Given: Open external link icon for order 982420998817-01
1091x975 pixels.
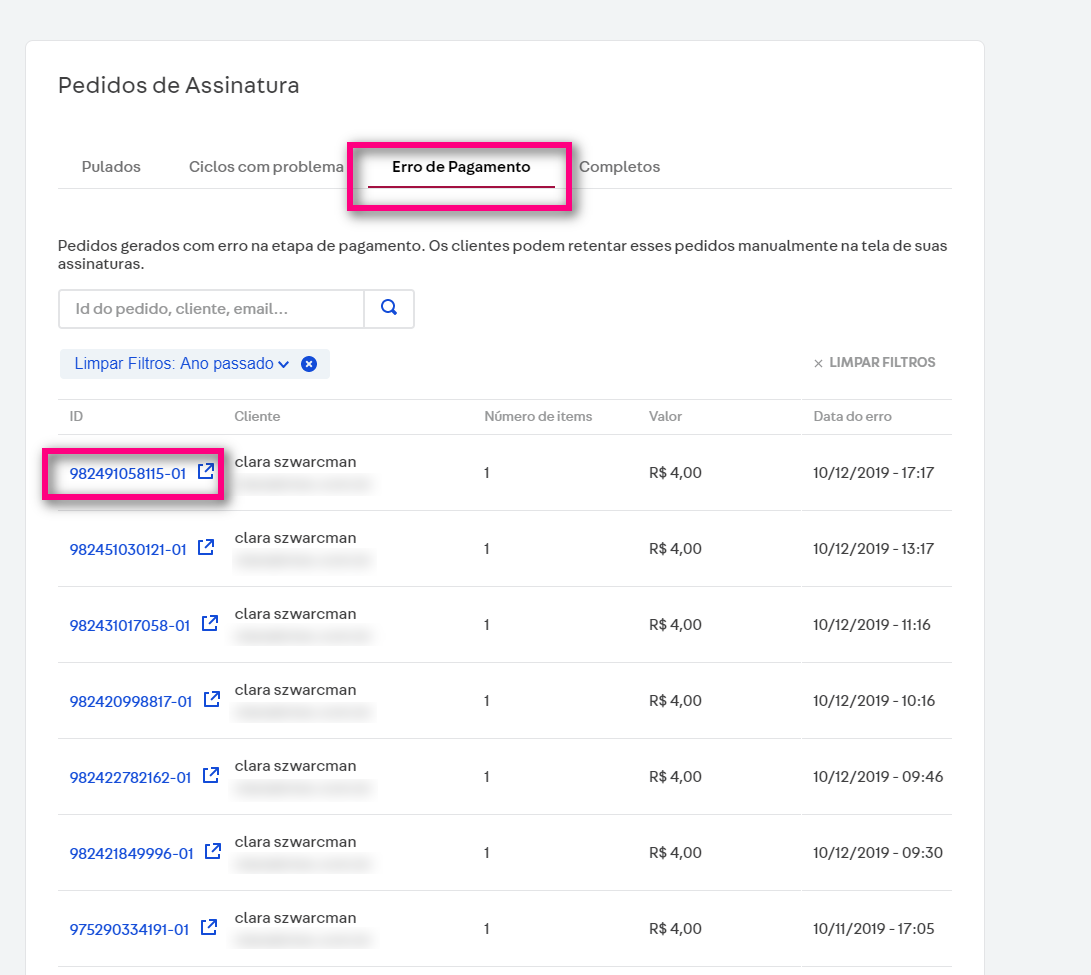Looking at the screenshot, I should [211, 699].
